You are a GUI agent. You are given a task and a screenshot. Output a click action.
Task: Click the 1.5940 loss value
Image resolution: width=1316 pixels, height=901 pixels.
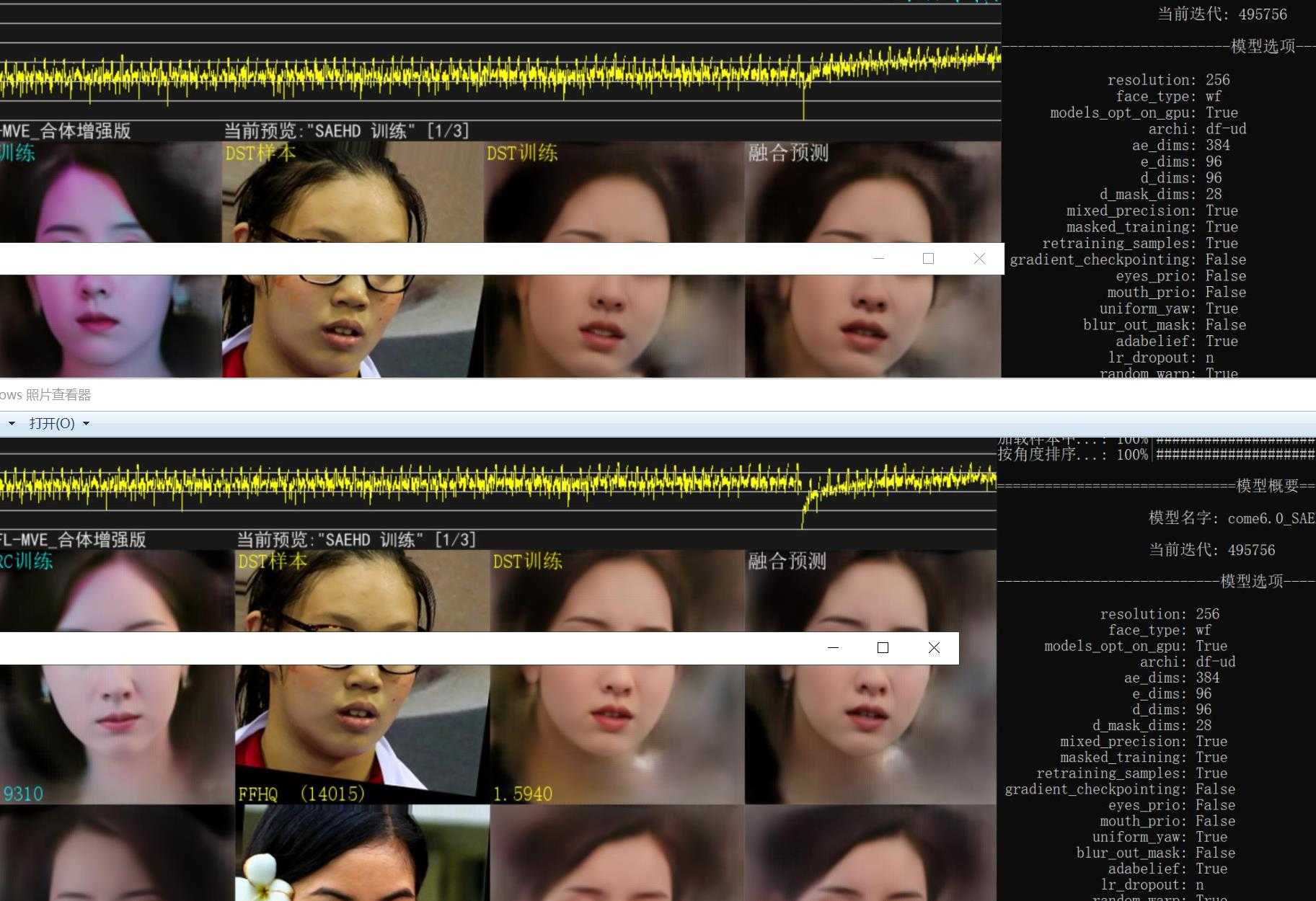(523, 794)
